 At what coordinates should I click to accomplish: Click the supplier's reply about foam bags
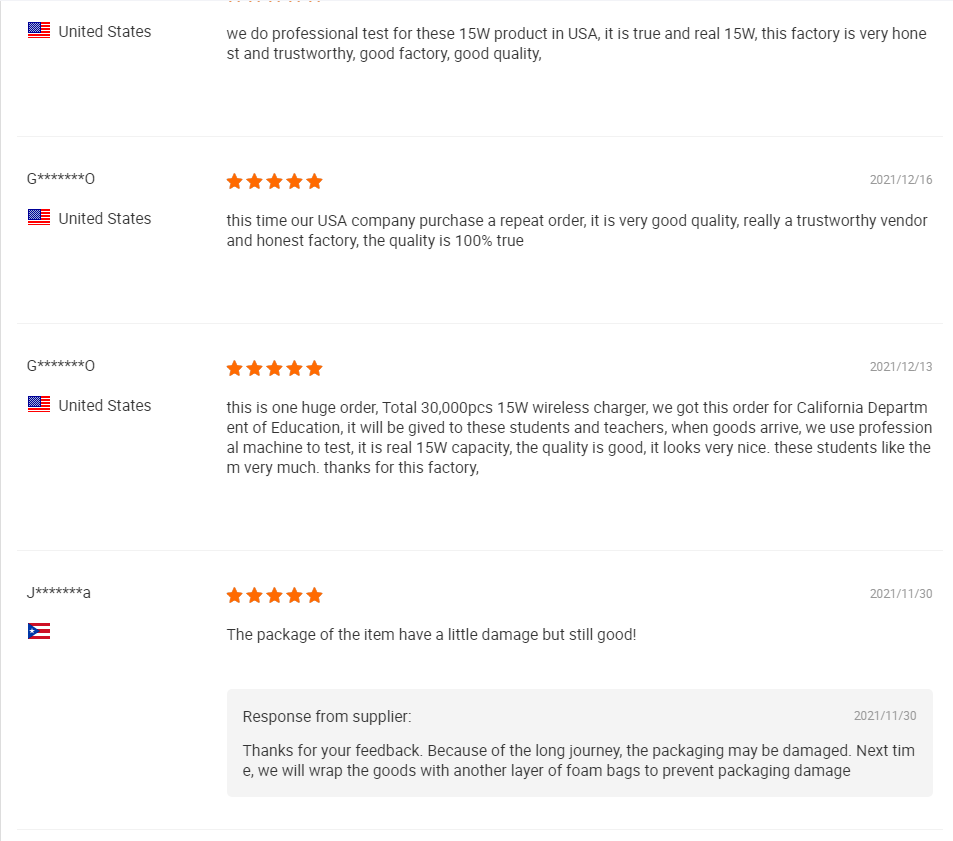tap(578, 760)
